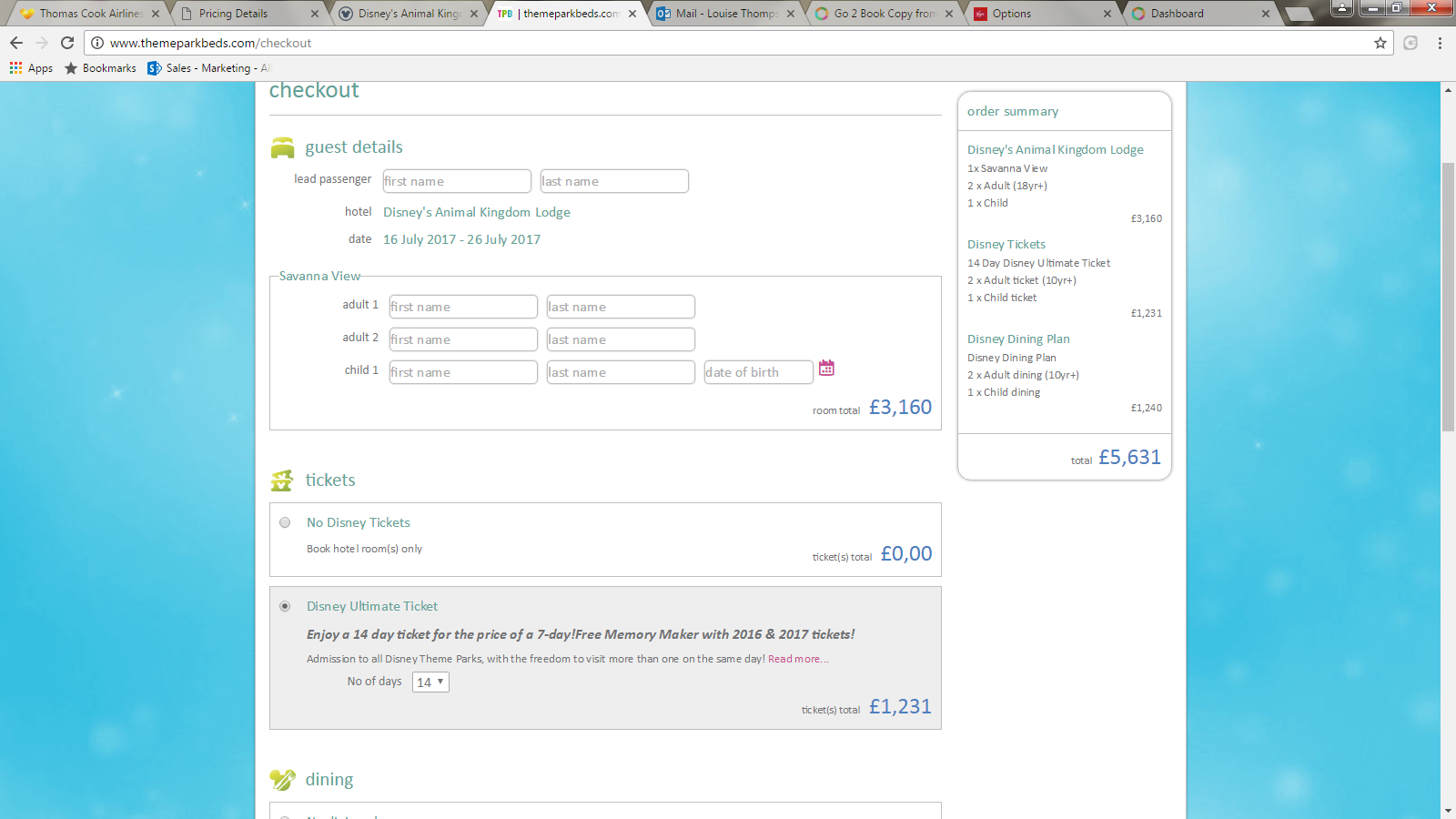
Task: Click the Read more link
Action: pos(798,659)
